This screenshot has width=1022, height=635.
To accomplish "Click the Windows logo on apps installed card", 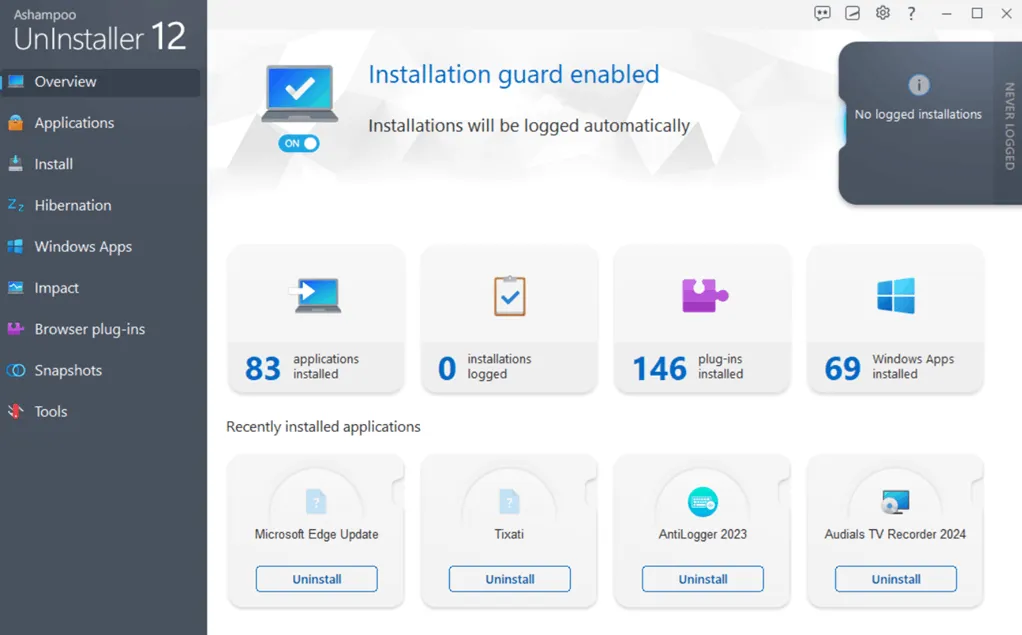I will pos(895,295).
